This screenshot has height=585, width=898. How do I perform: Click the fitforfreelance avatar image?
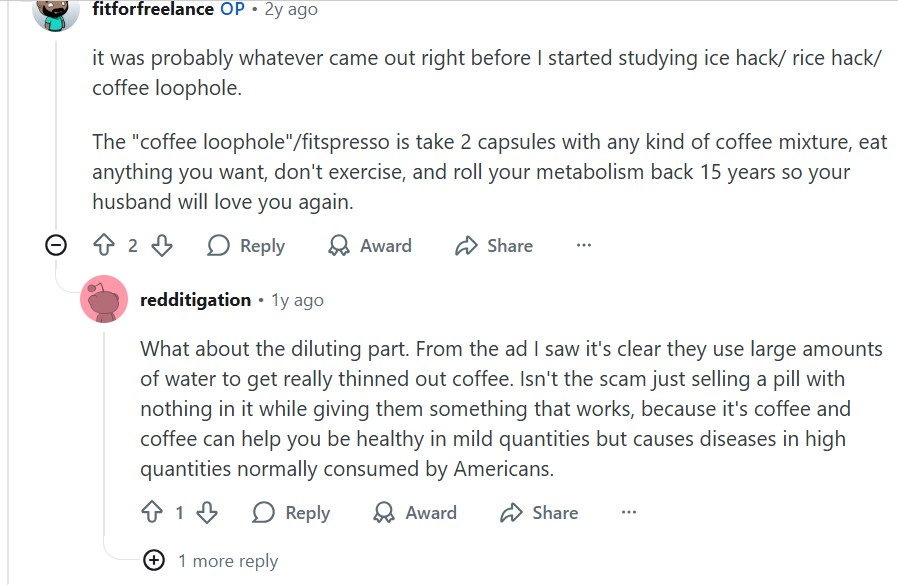[x=56, y=12]
